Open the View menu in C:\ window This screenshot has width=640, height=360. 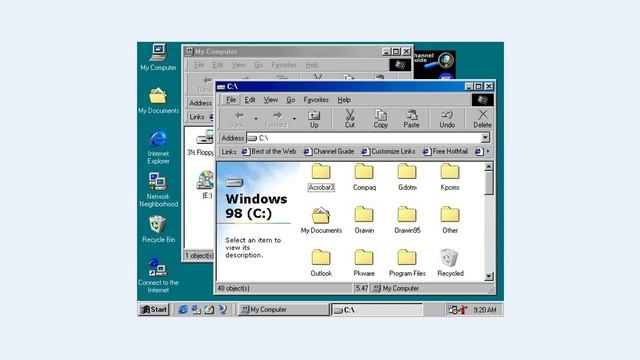pos(271,100)
